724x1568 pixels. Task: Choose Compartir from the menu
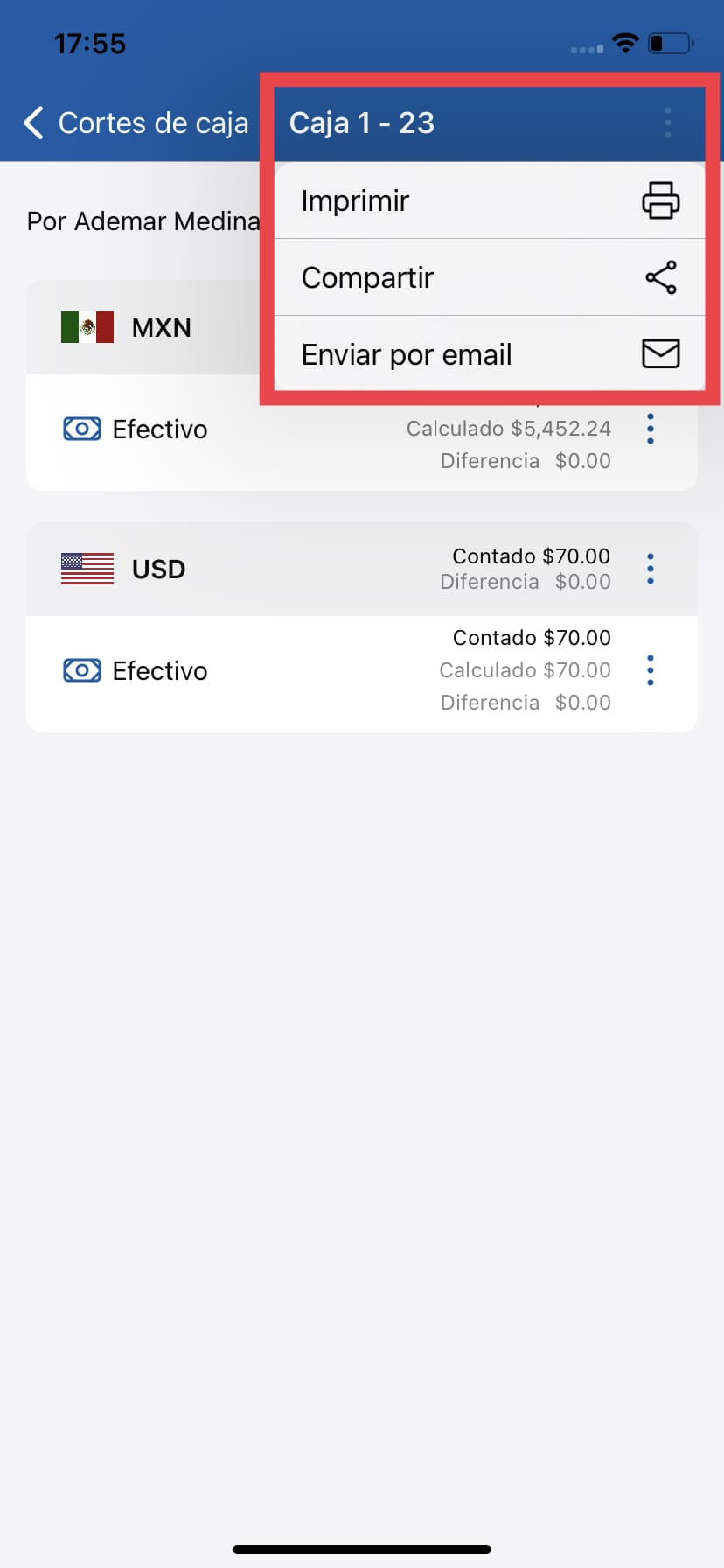point(367,277)
